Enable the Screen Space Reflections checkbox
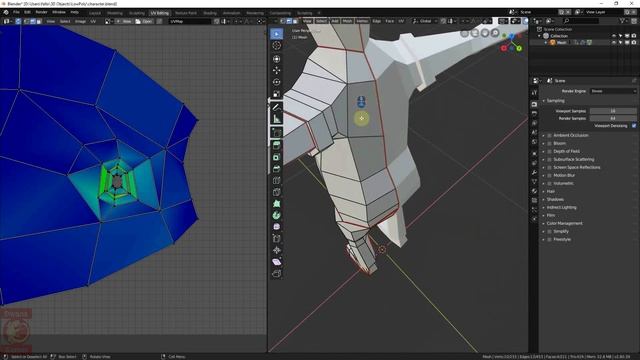The height and width of the screenshot is (360, 640). 549,167
